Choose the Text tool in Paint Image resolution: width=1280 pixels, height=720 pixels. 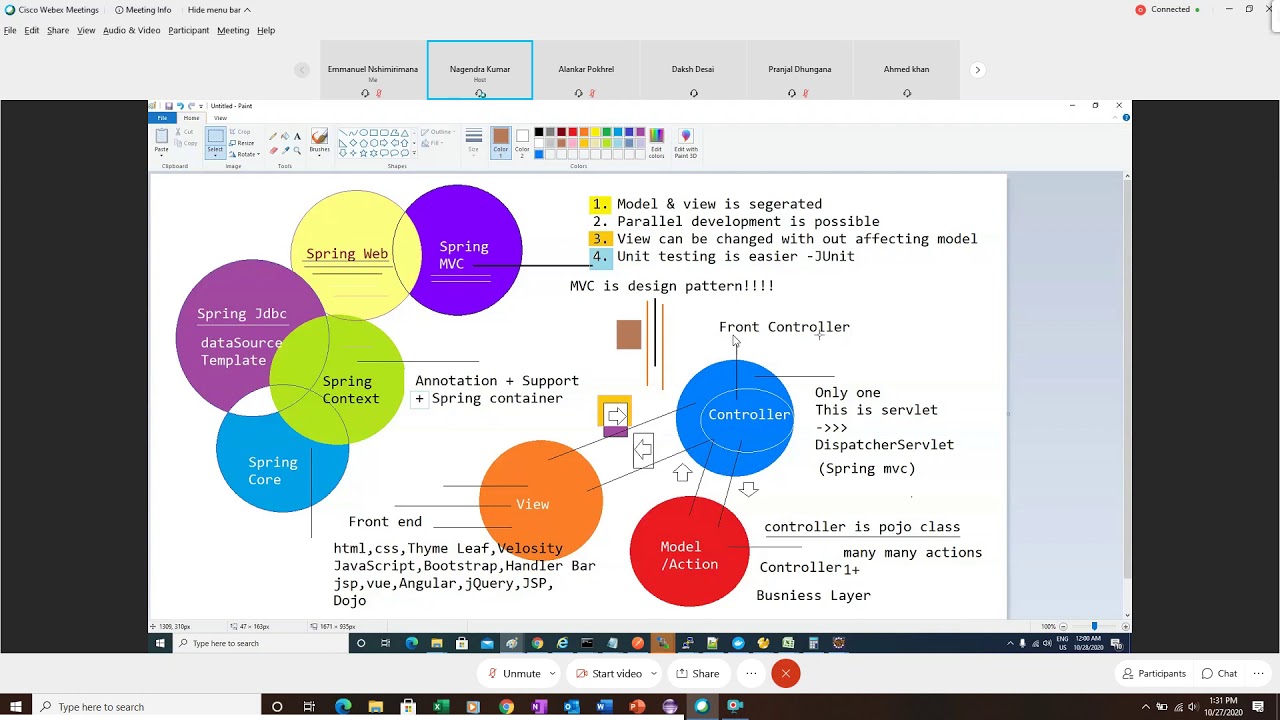click(x=297, y=136)
